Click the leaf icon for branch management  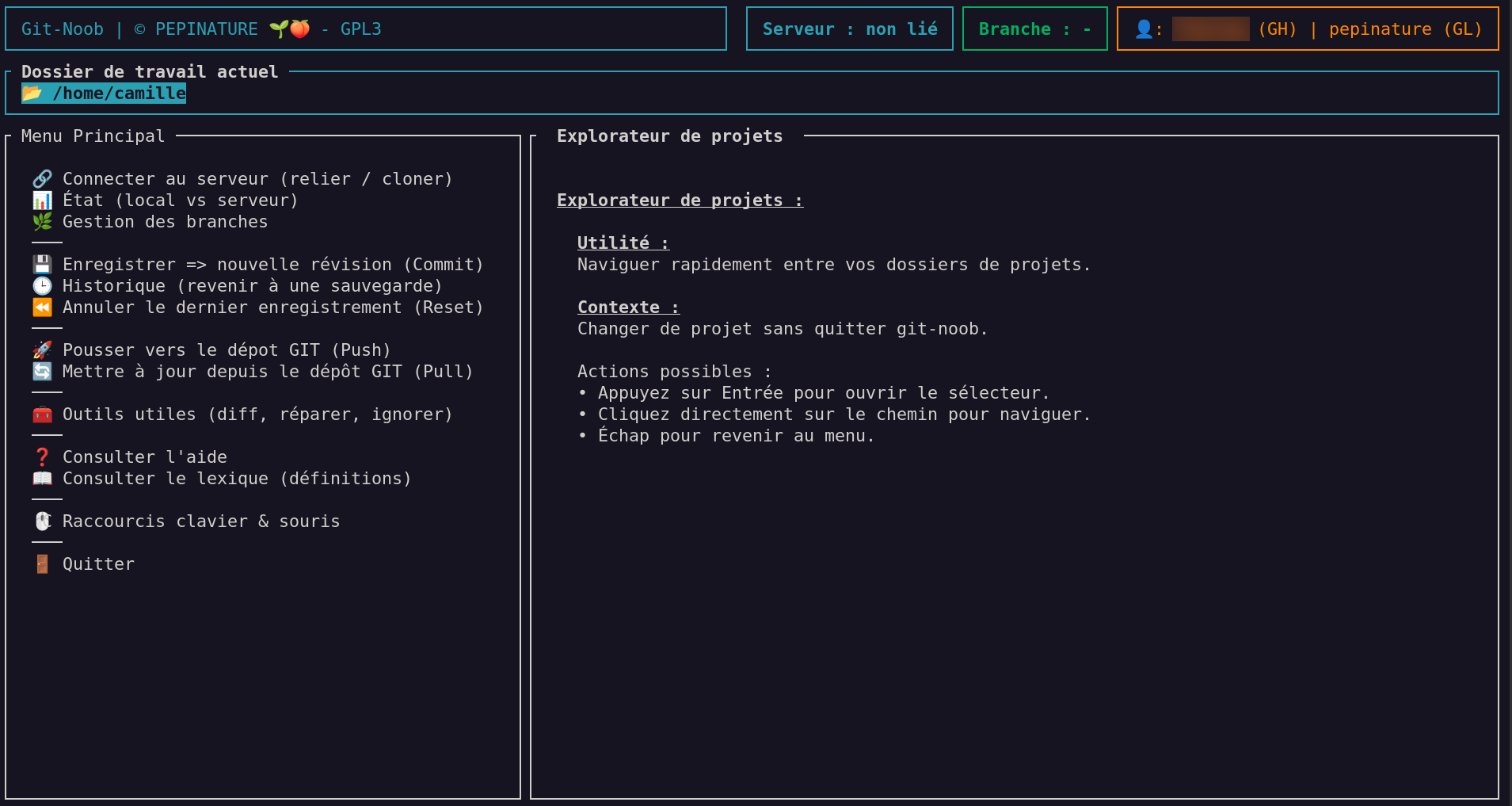[42, 222]
